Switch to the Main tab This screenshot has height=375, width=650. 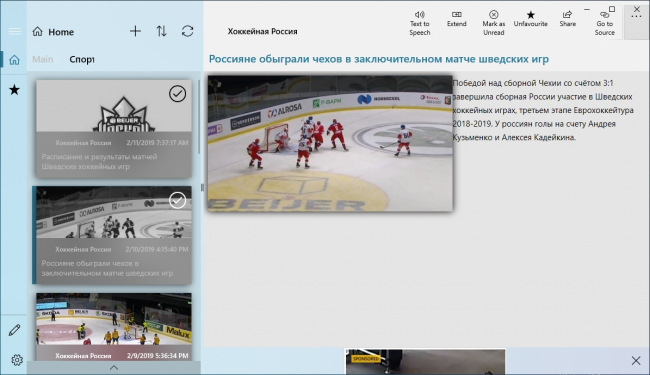[43, 59]
